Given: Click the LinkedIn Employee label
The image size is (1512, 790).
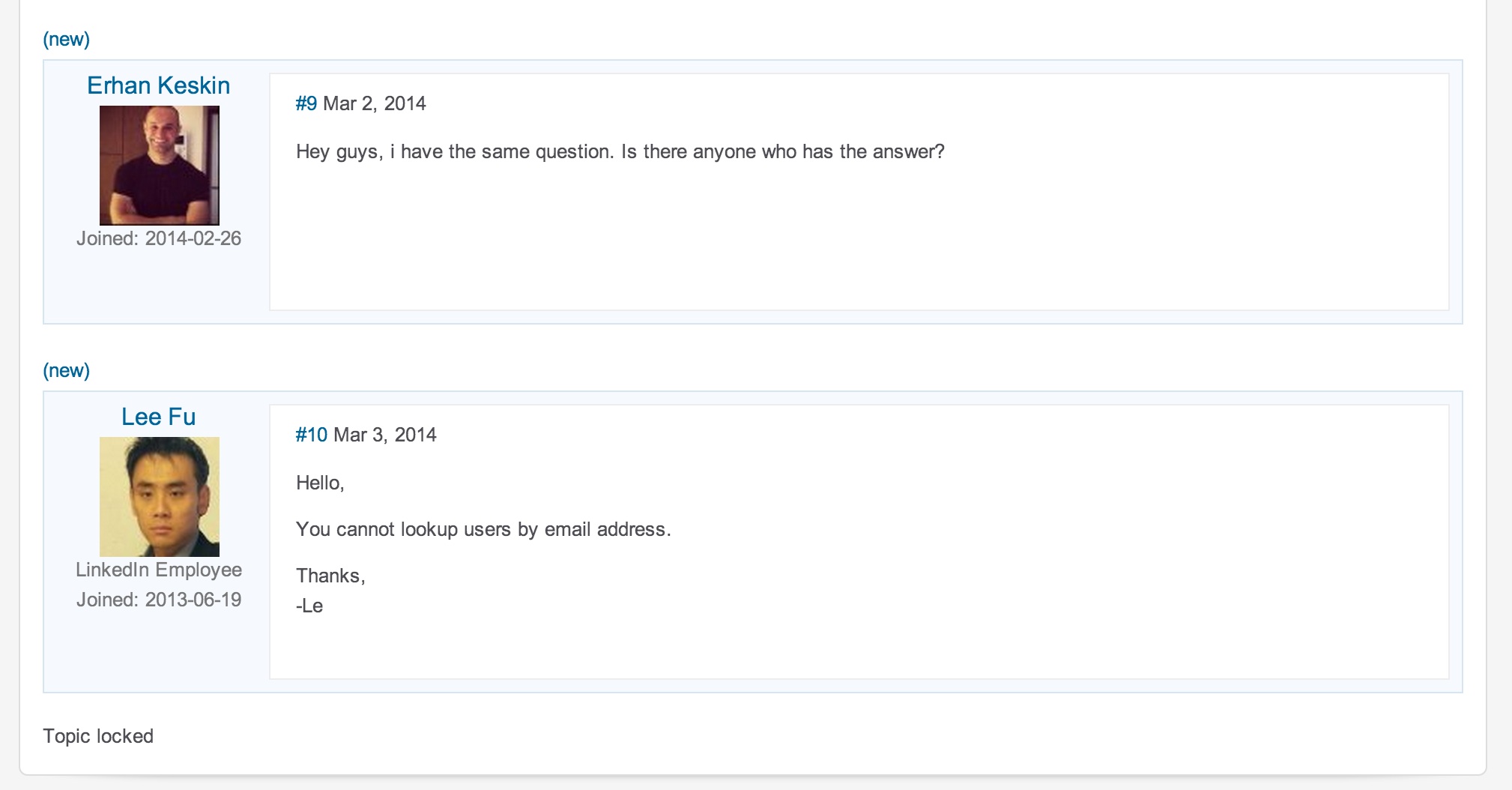Looking at the screenshot, I should (x=159, y=570).
